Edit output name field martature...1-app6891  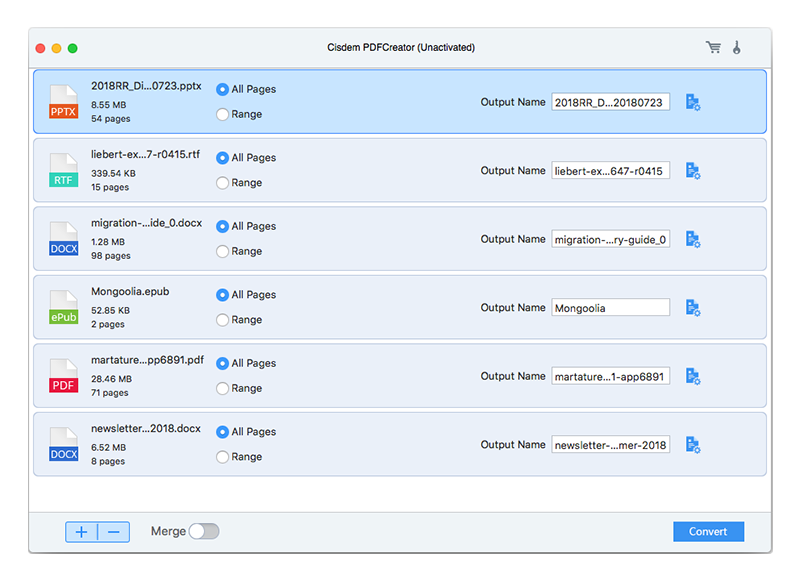[611, 376]
